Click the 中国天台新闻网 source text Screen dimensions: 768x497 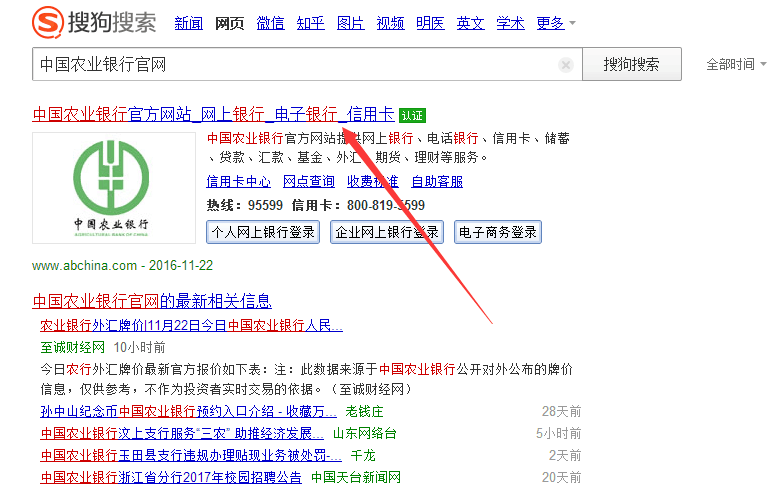pyautogui.click(x=356, y=477)
